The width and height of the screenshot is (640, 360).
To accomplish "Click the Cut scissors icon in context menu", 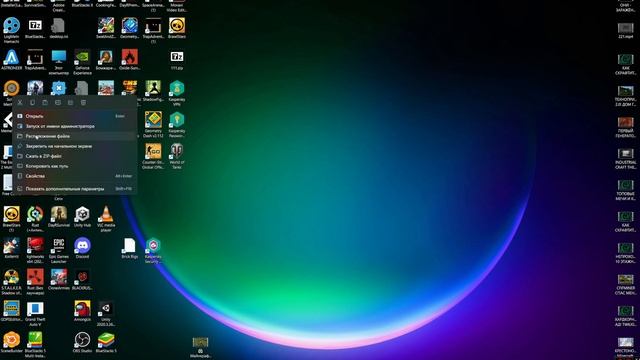I will [20, 102].
